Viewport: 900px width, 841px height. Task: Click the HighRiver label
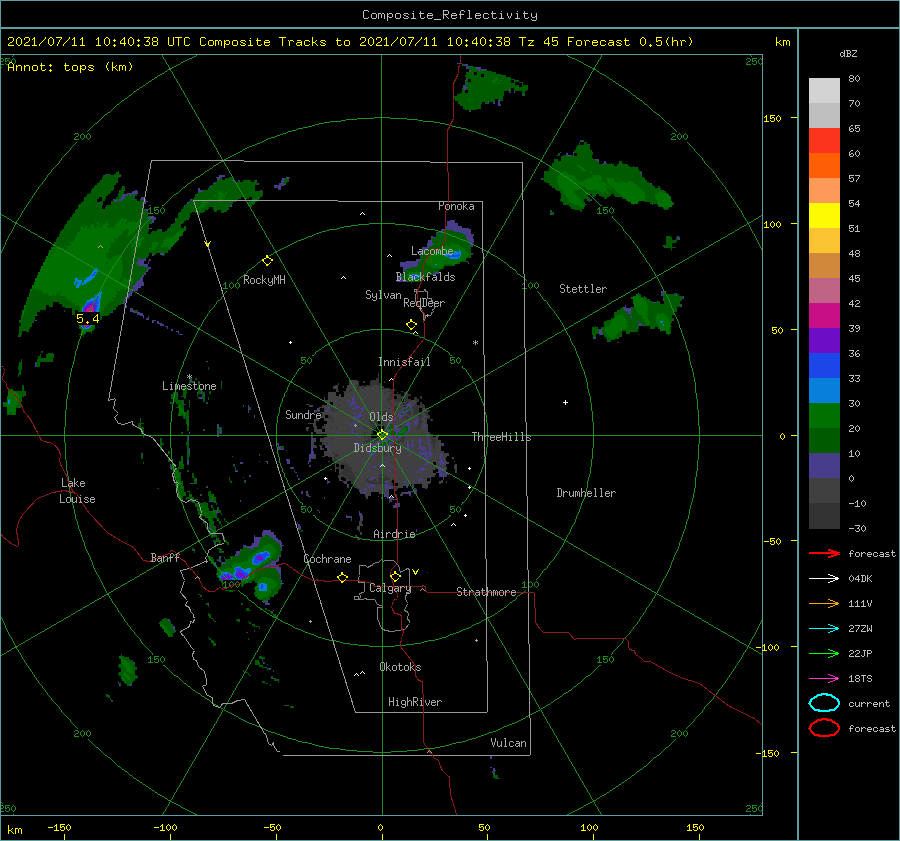415,702
